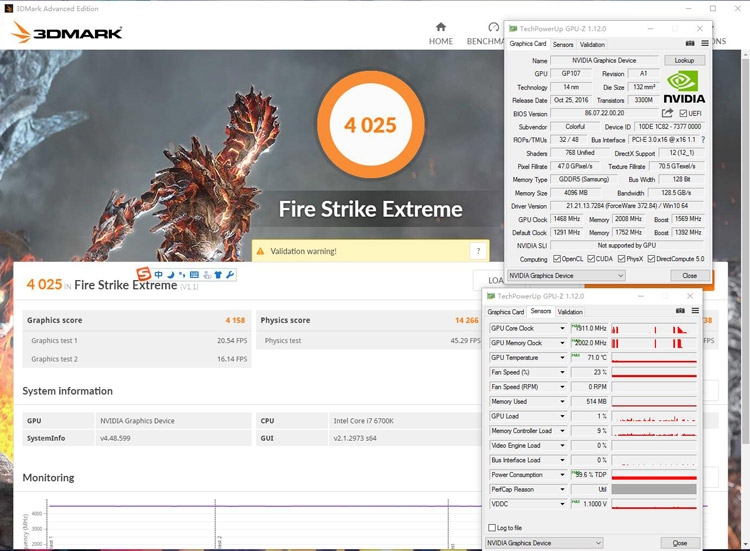The image size is (750, 551).
Task: Click the Power Consumption history graph
Action: pyautogui.click(x=654, y=475)
